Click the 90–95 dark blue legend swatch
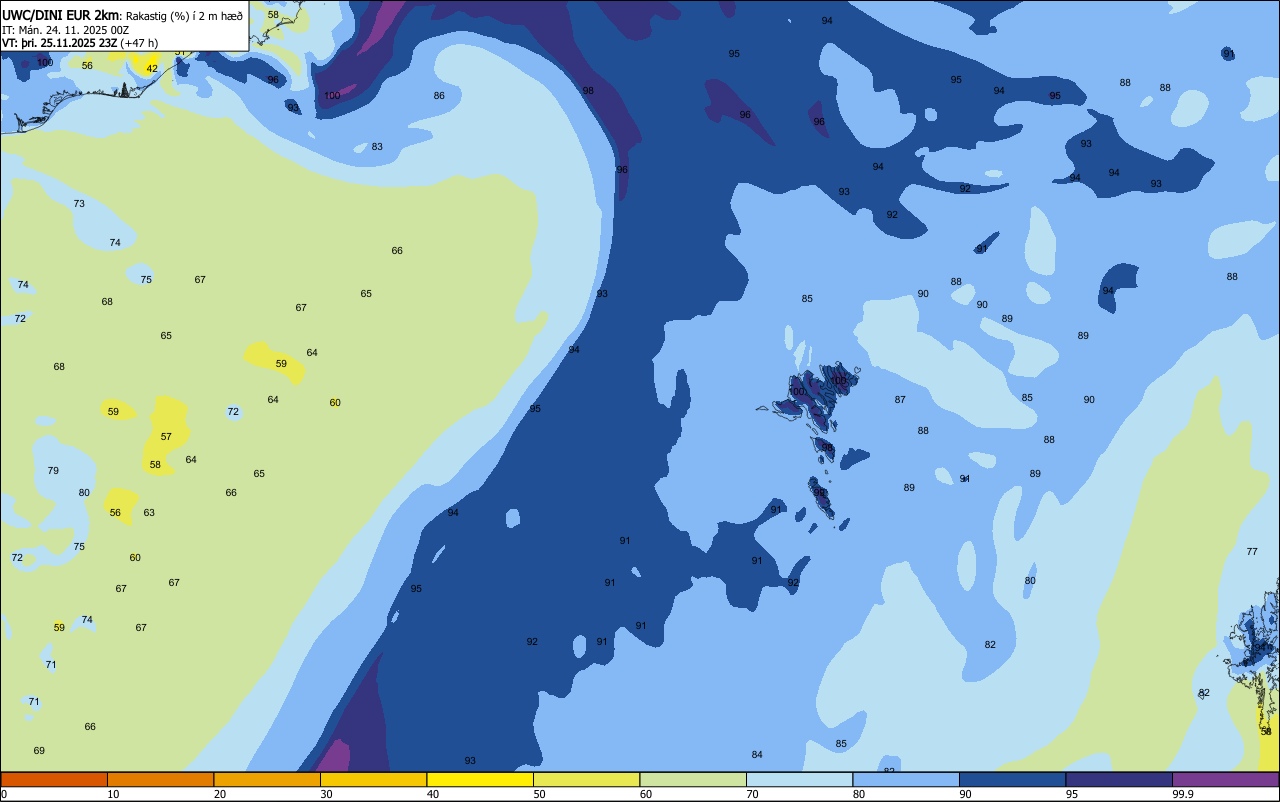Viewport: 1280px width, 802px height. (x=1012, y=779)
